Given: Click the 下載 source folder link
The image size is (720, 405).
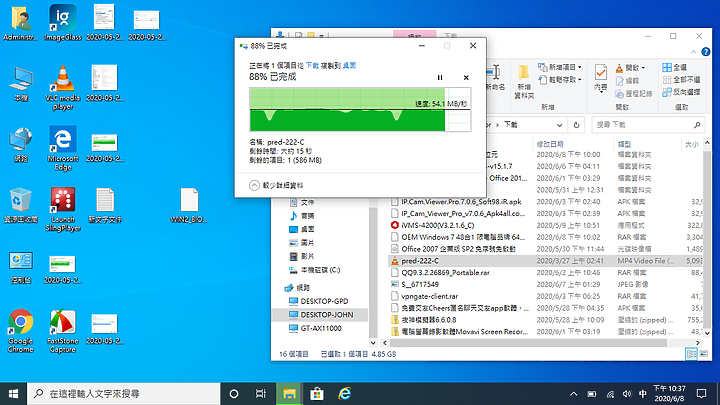Looking at the screenshot, I should coord(313,64).
